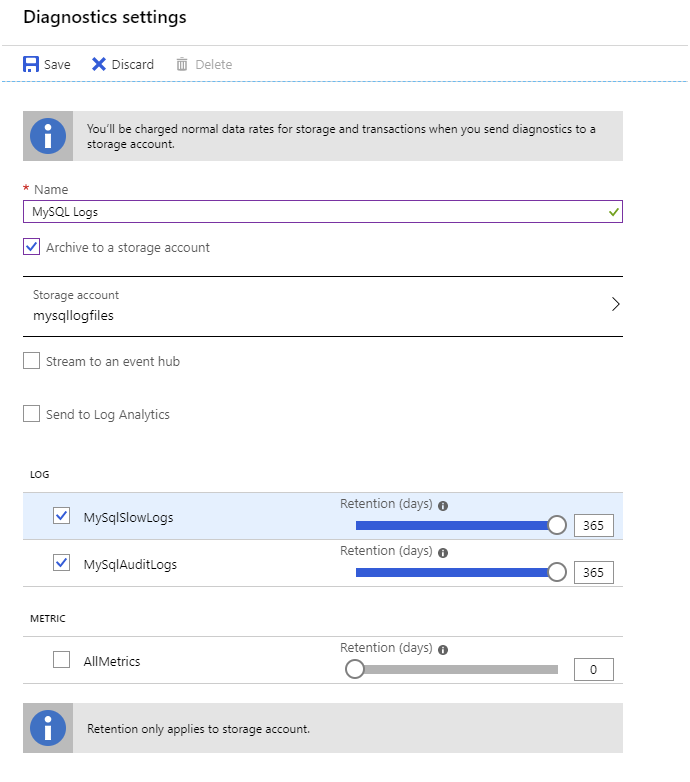
Task: Click MySqlSlowLogs retention days value box
Action: click(x=593, y=526)
